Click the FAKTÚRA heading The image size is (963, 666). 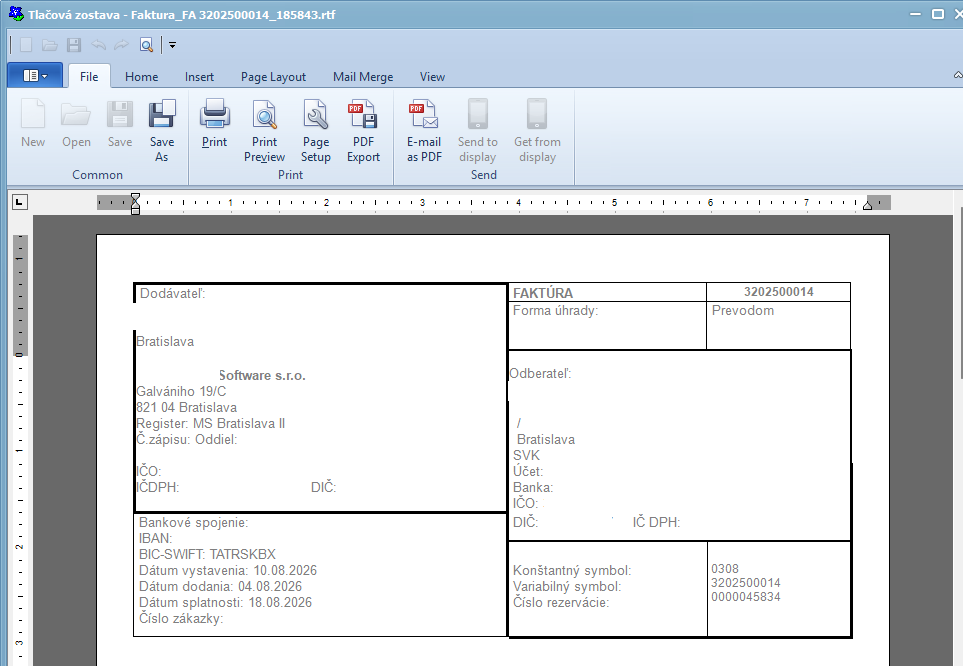[543, 293]
